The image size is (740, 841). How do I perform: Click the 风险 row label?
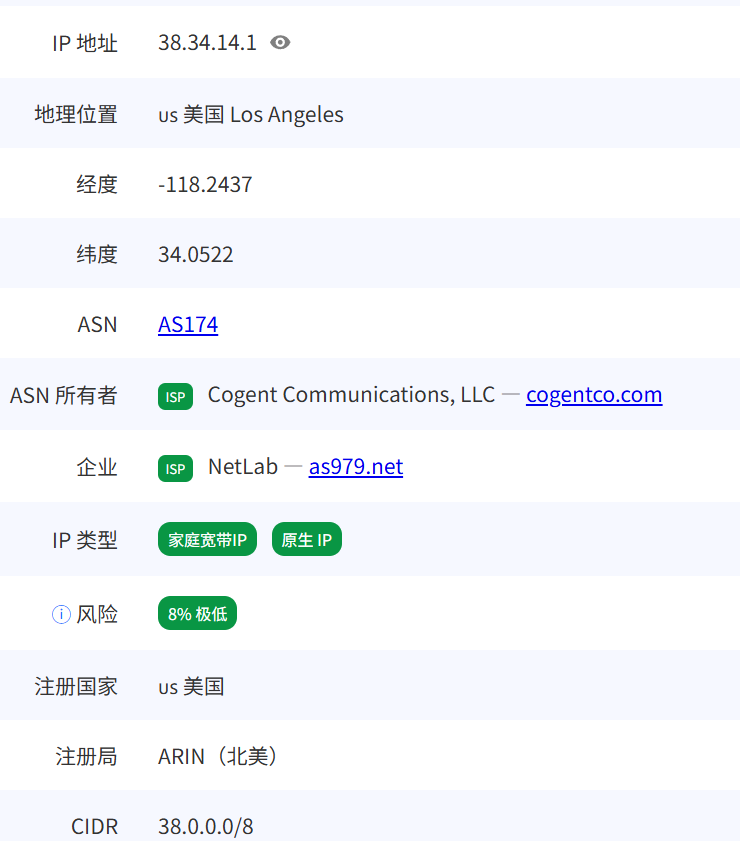[97, 614]
